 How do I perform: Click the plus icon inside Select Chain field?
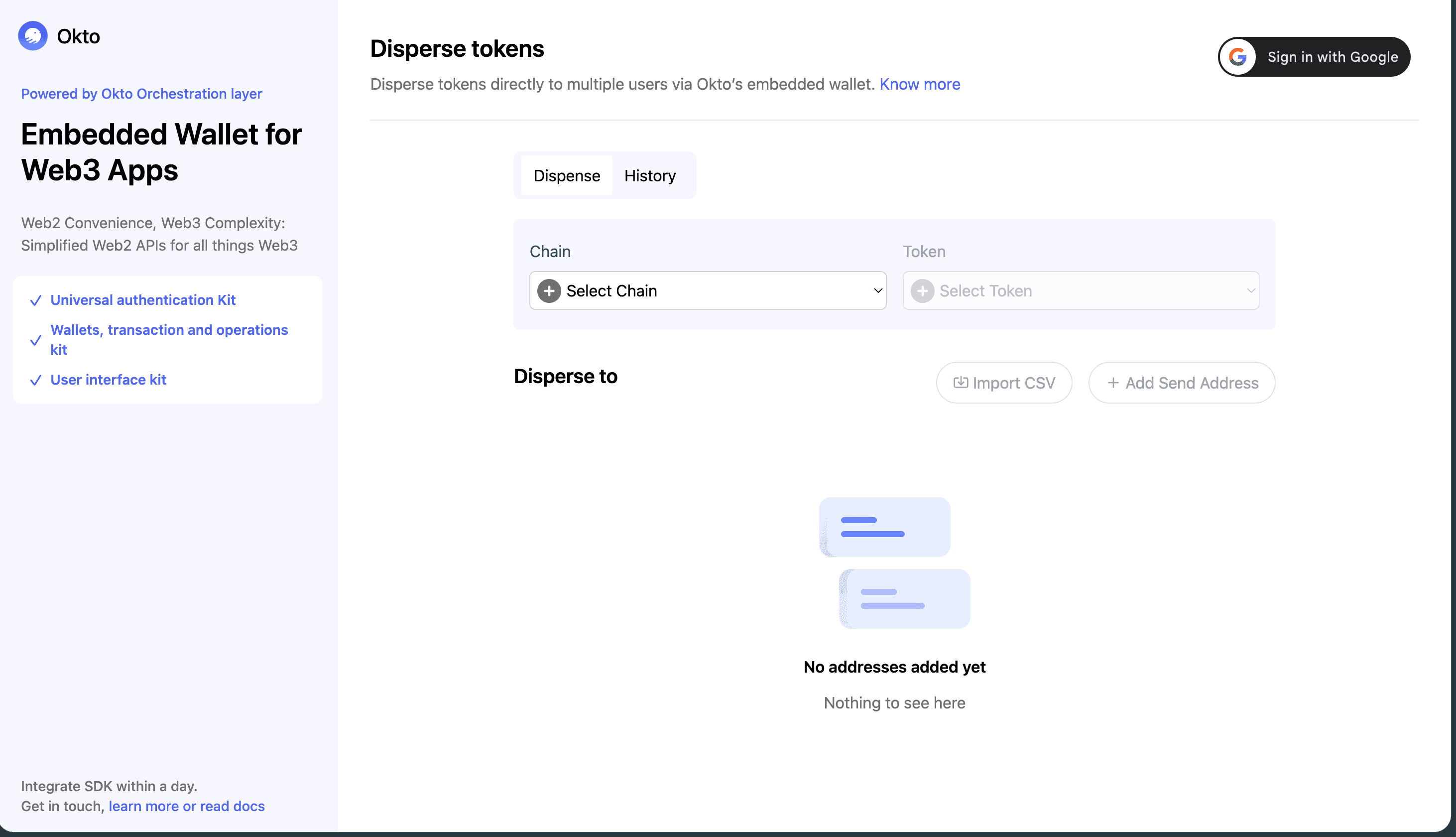click(x=549, y=290)
